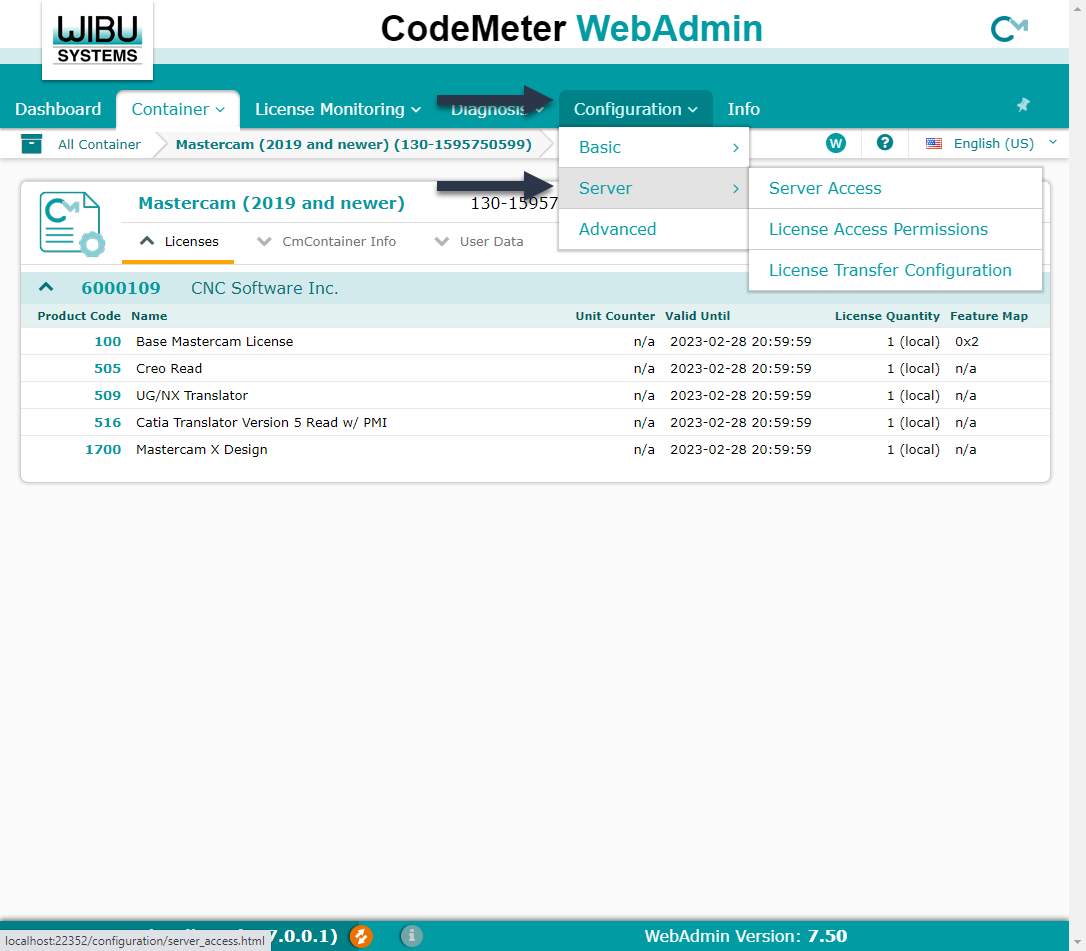The width and height of the screenshot is (1086, 951).
Task: Click the 'Valid Until' column header
Action: coord(697,316)
